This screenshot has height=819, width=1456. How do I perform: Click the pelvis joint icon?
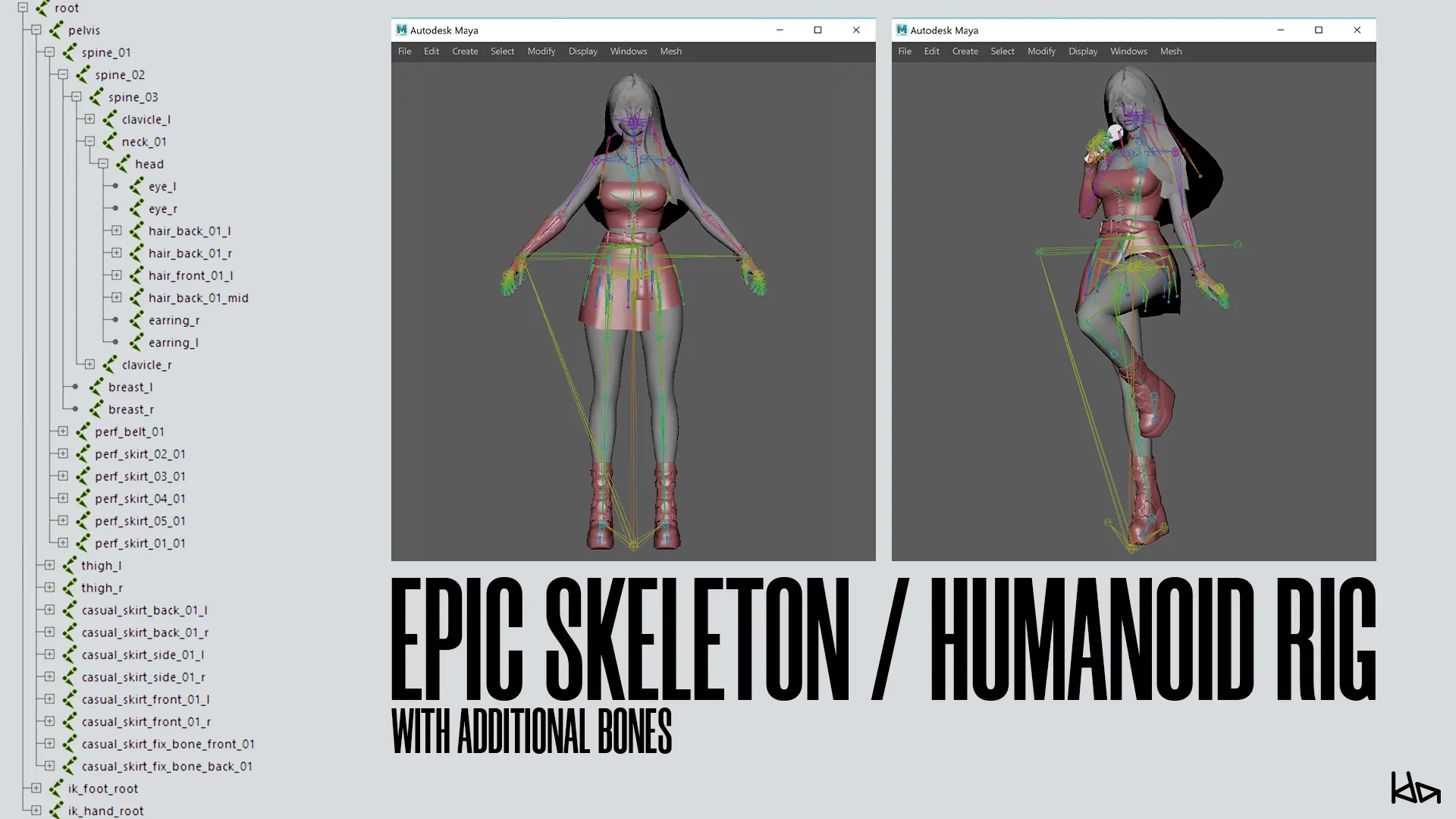point(55,30)
